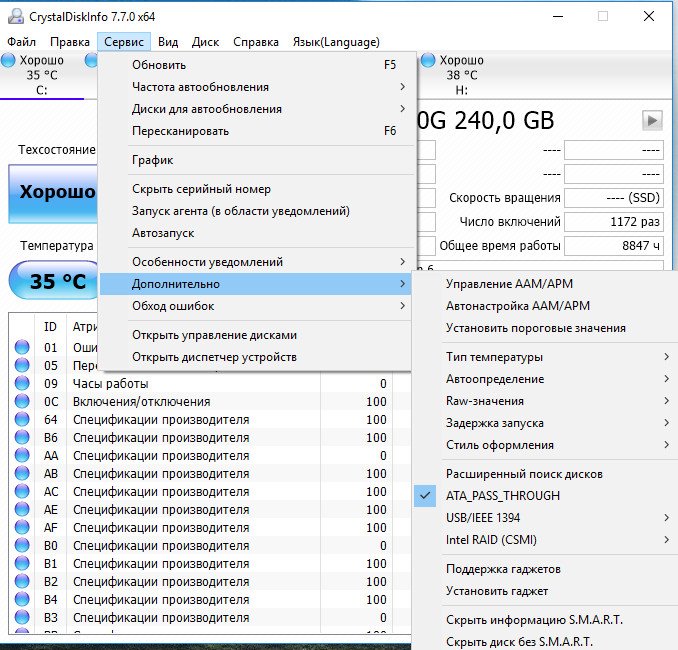Click the 35 °C temperature button
Image resolution: width=678 pixels, height=650 pixels.
point(54,280)
